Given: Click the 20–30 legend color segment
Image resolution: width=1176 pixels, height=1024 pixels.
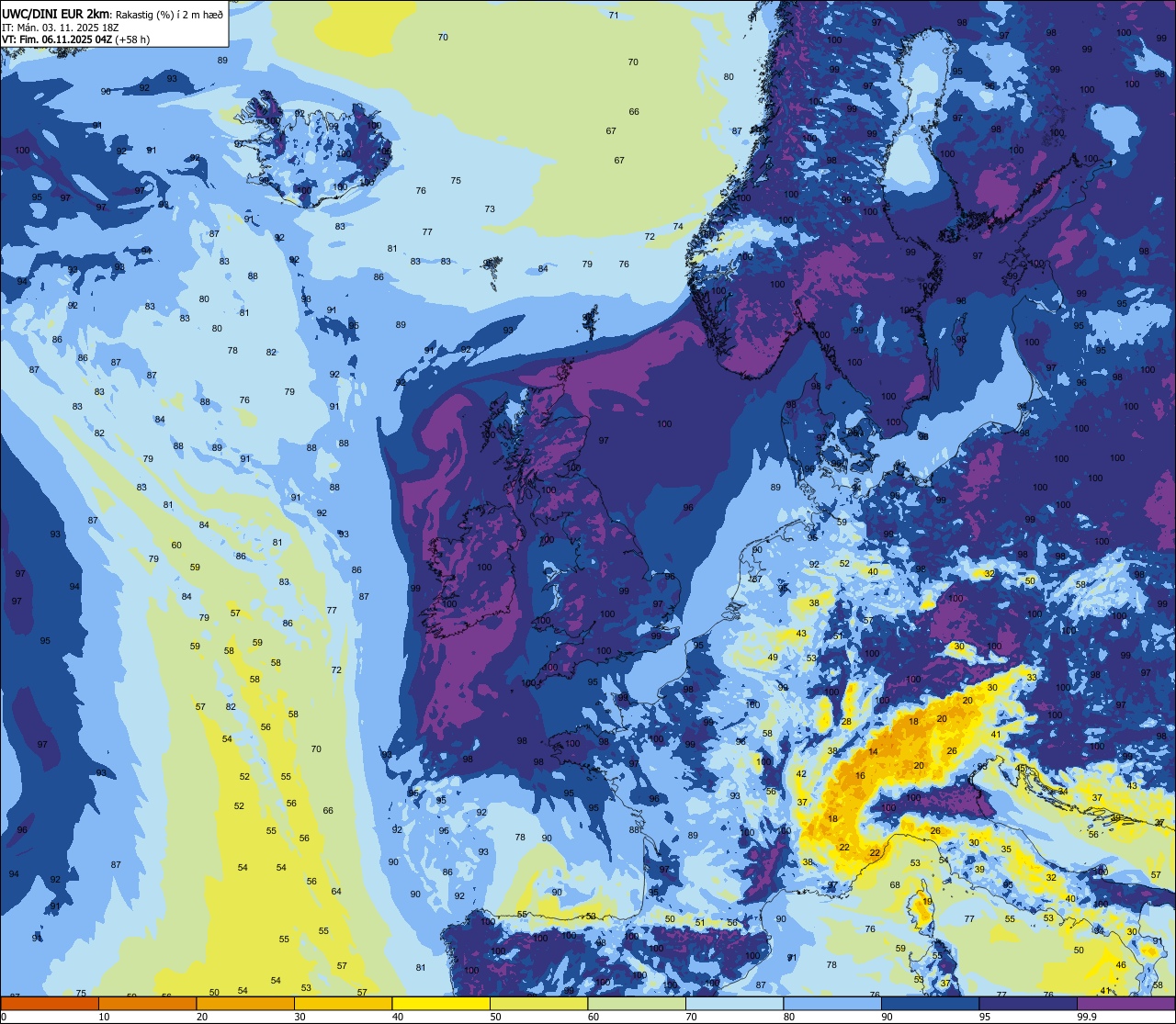Looking at the screenshot, I should (245, 1003).
